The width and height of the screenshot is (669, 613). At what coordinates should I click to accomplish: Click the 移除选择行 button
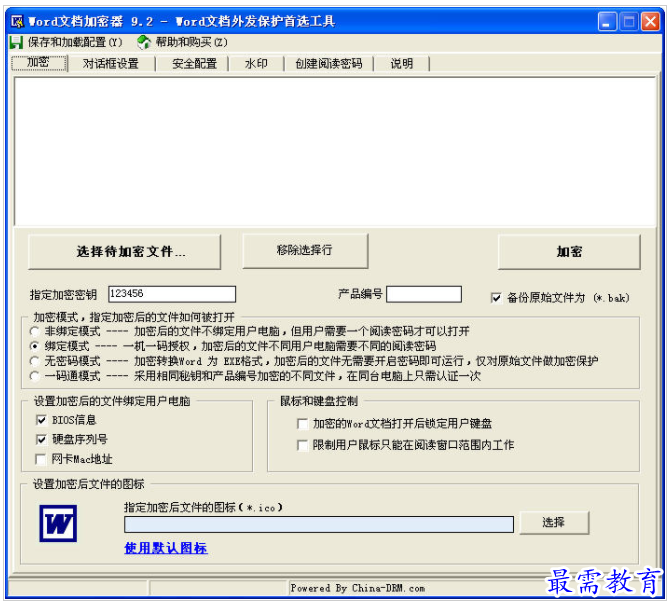pyautogui.click(x=305, y=250)
